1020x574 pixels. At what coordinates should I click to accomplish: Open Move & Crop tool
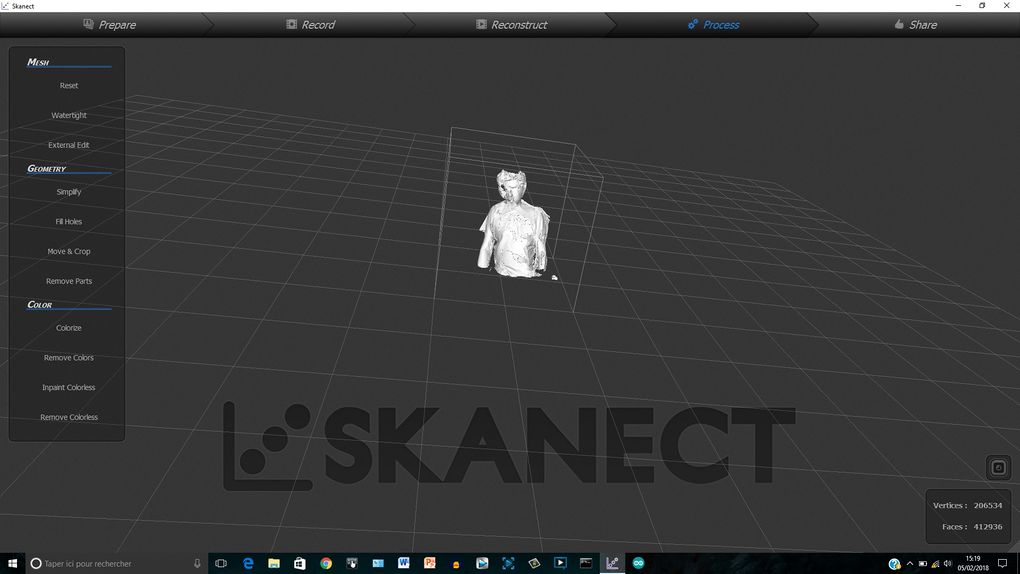(69, 252)
